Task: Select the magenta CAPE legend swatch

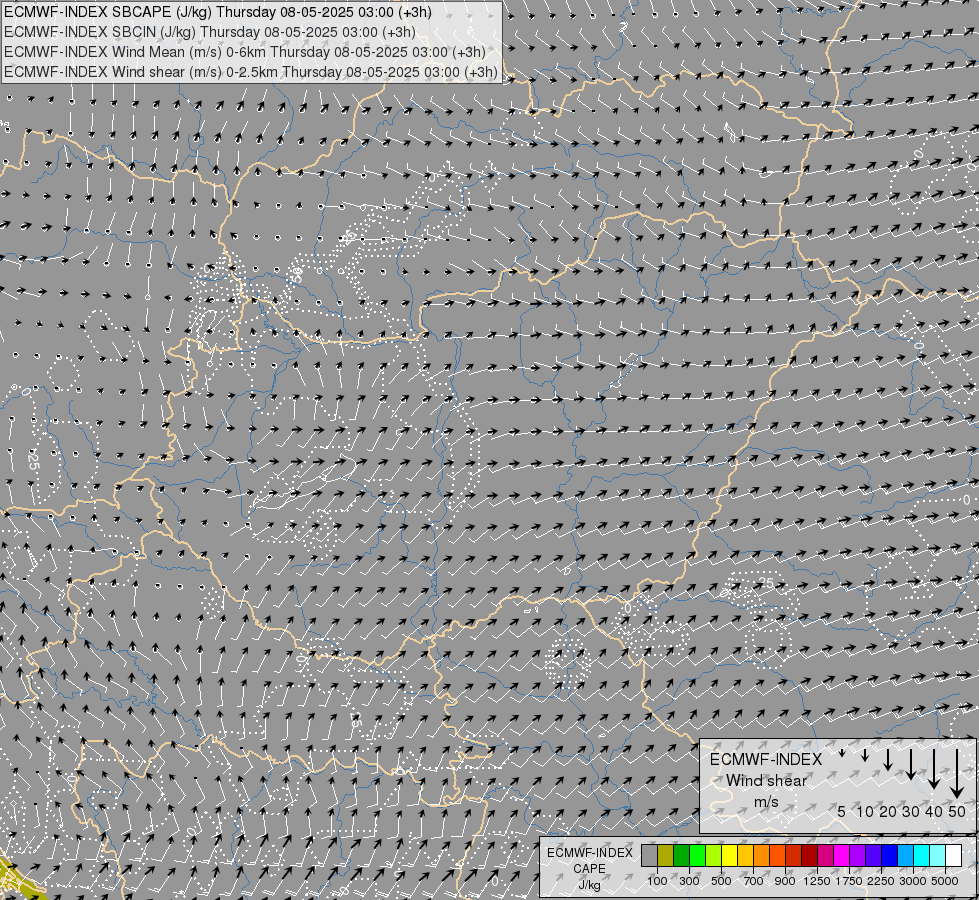Action: point(842,855)
